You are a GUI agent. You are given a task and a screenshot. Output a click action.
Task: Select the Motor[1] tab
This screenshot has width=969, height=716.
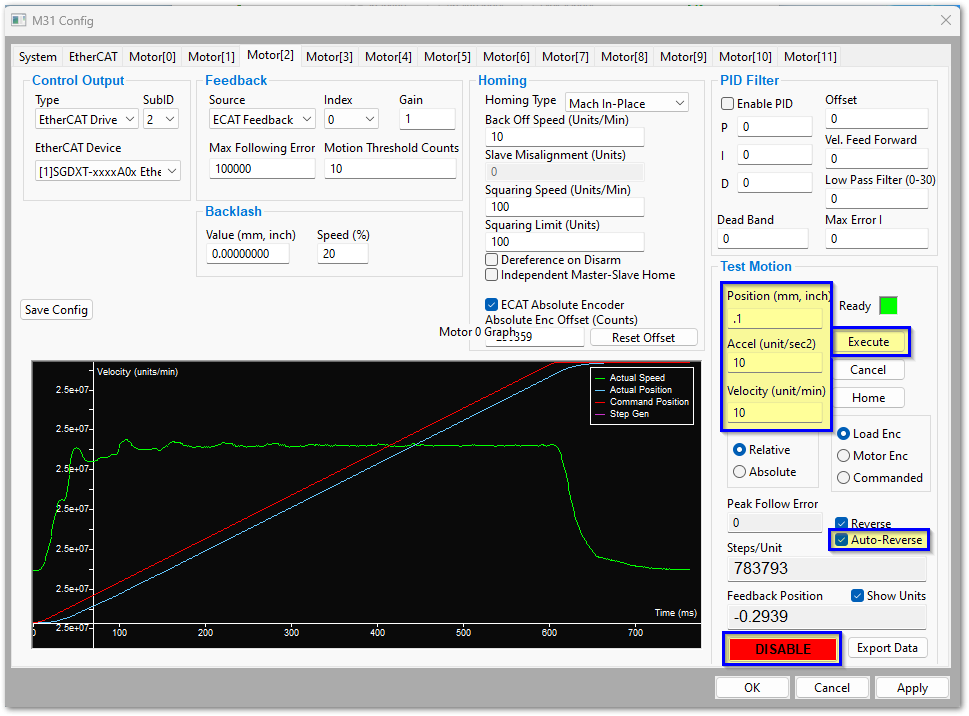coord(211,57)
